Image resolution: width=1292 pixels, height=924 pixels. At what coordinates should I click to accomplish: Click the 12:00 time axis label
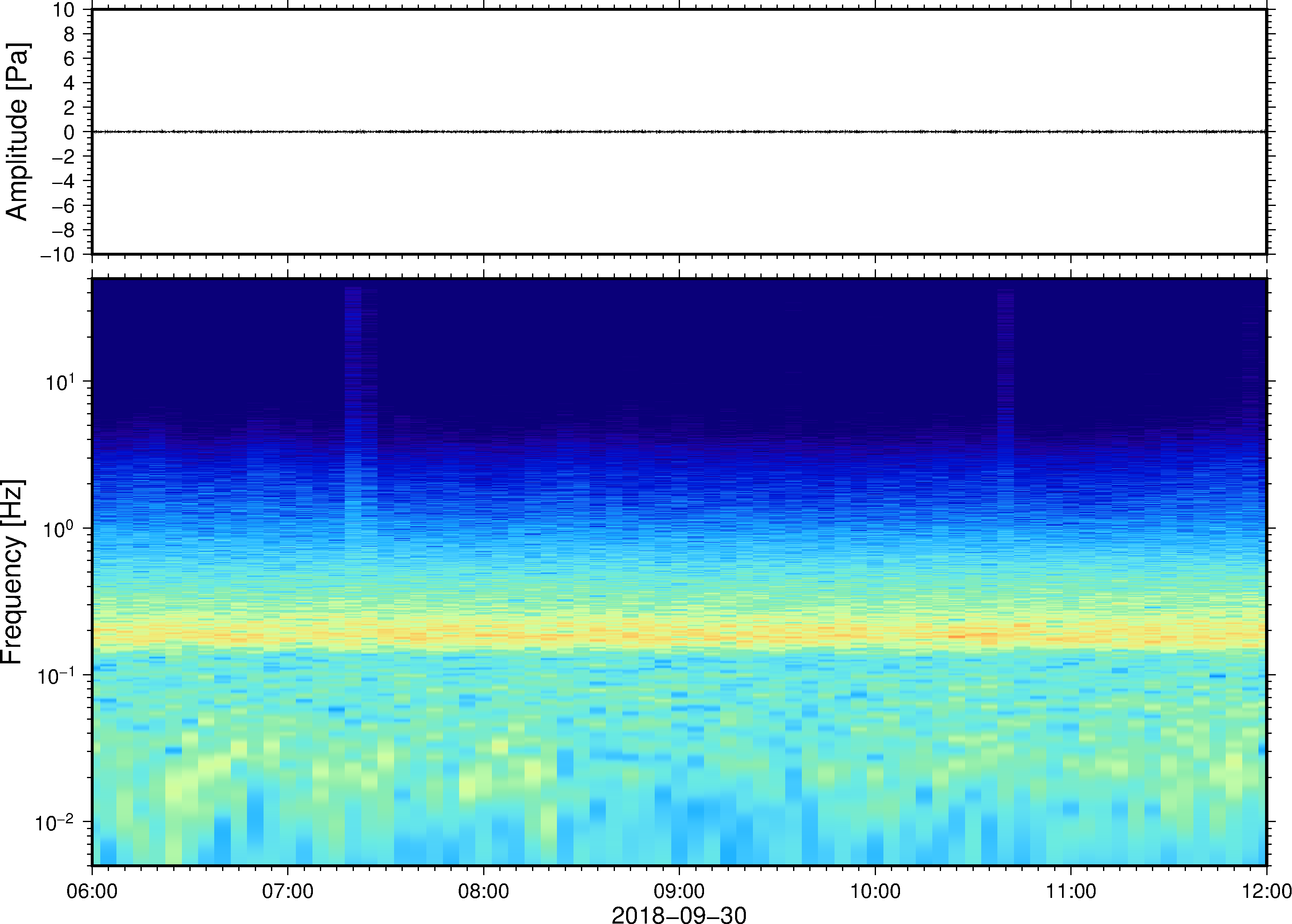1266,891
